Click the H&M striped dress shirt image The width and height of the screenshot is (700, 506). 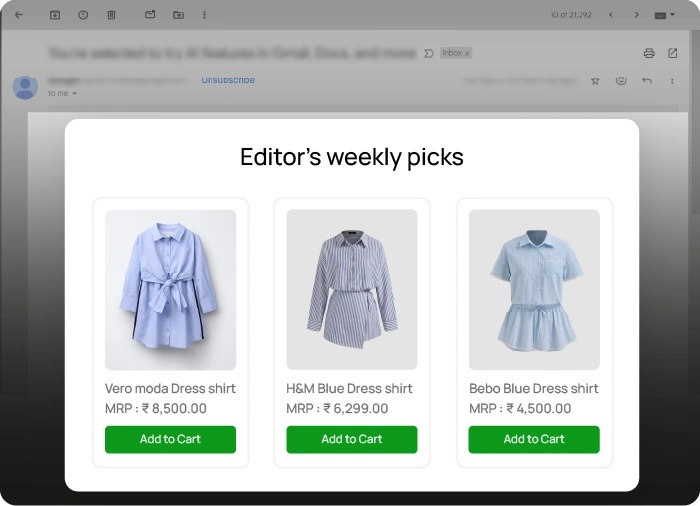[x=352, y=289]
